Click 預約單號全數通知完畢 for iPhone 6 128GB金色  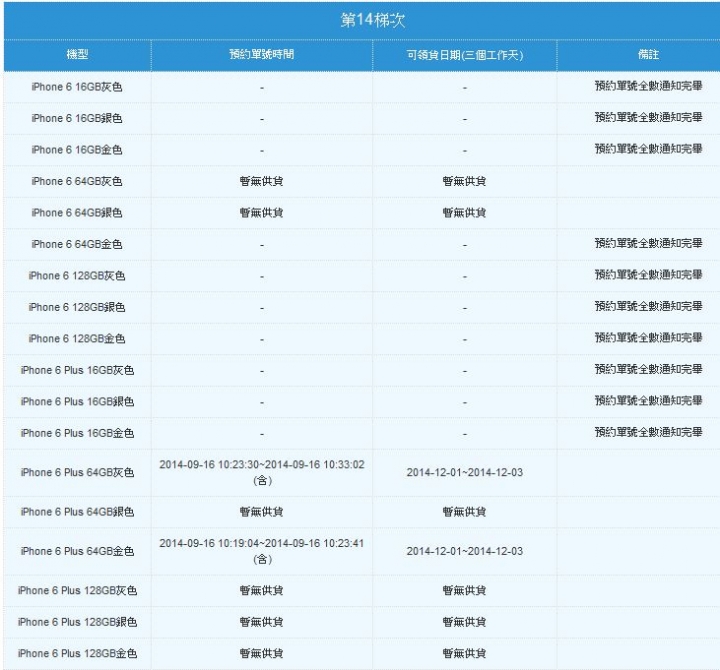click(648, 337)
